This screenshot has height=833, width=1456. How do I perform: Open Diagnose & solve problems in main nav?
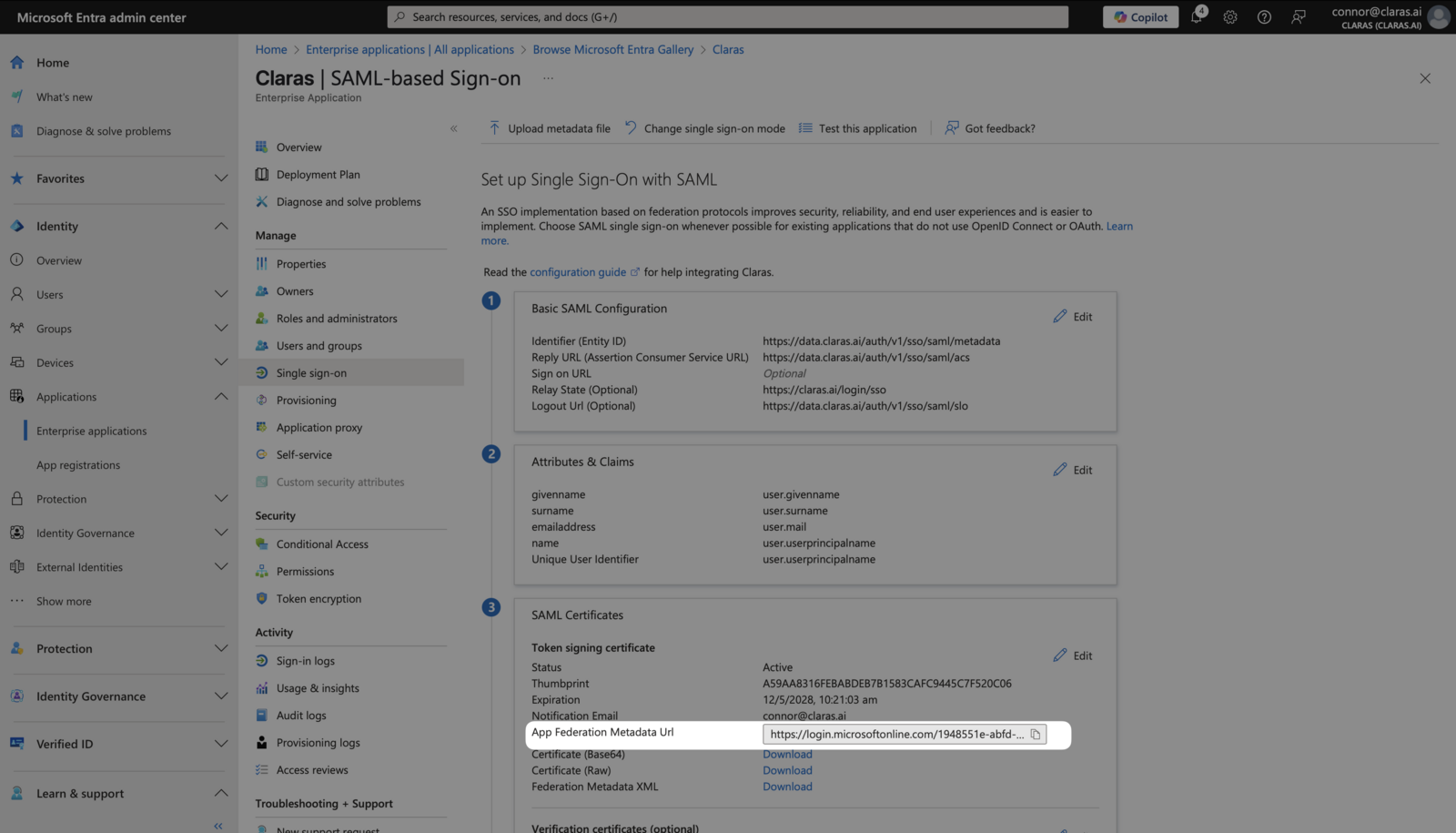pyautogui.click(x=104, y=131)
